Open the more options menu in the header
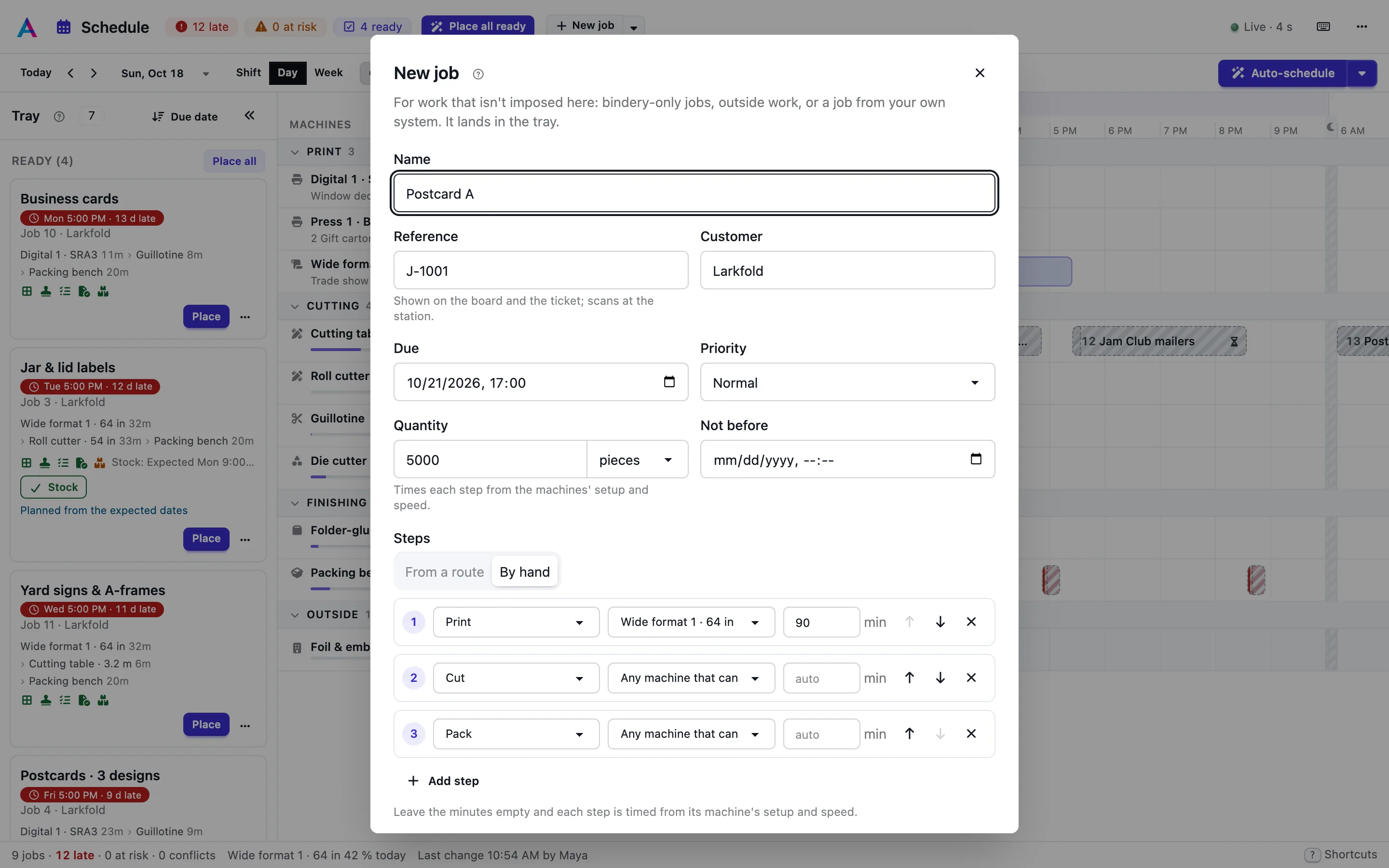Viewport: 1389px width, 868px height. (1362, 27)
